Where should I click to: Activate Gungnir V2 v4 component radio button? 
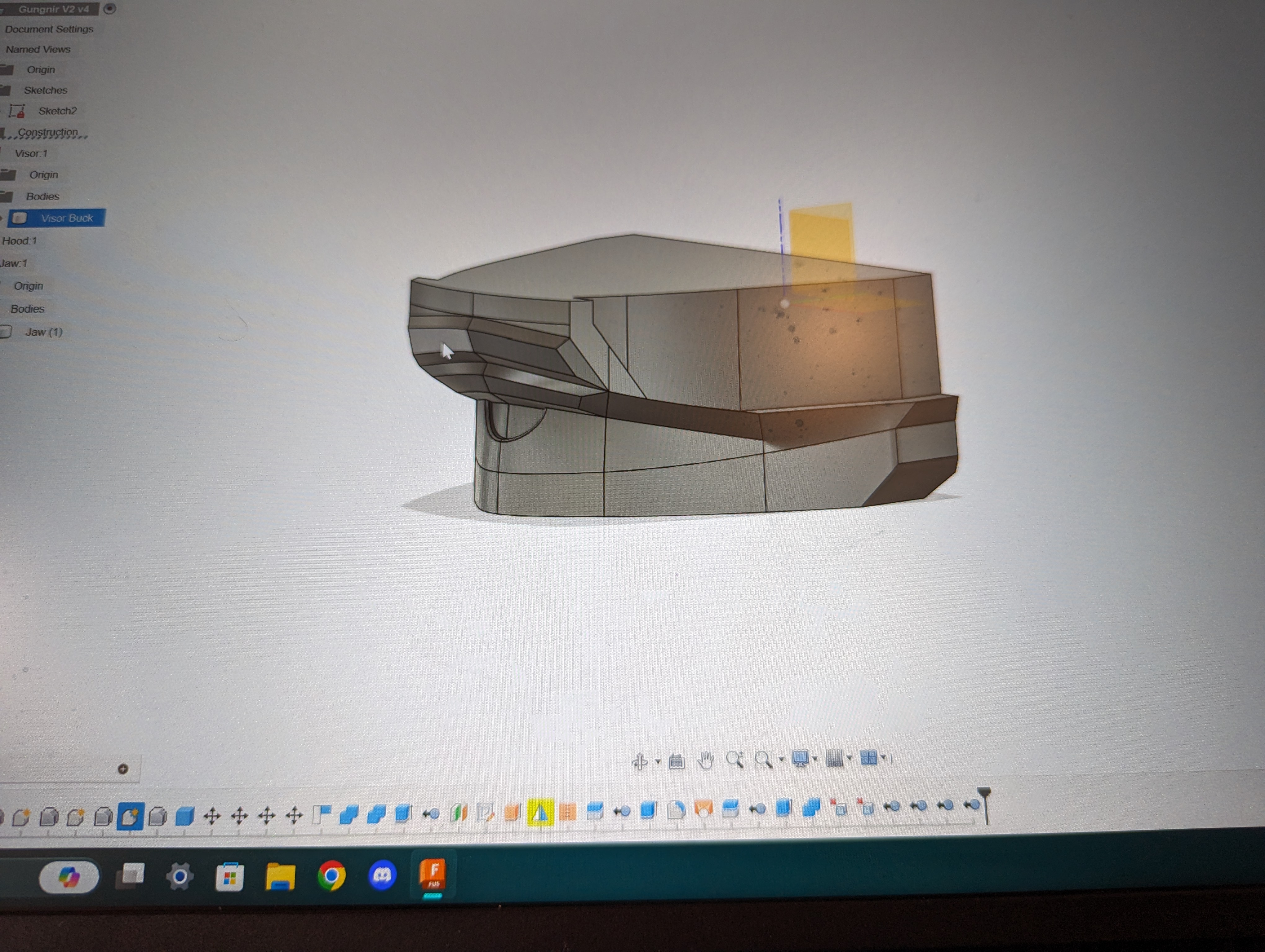(110, 9)
